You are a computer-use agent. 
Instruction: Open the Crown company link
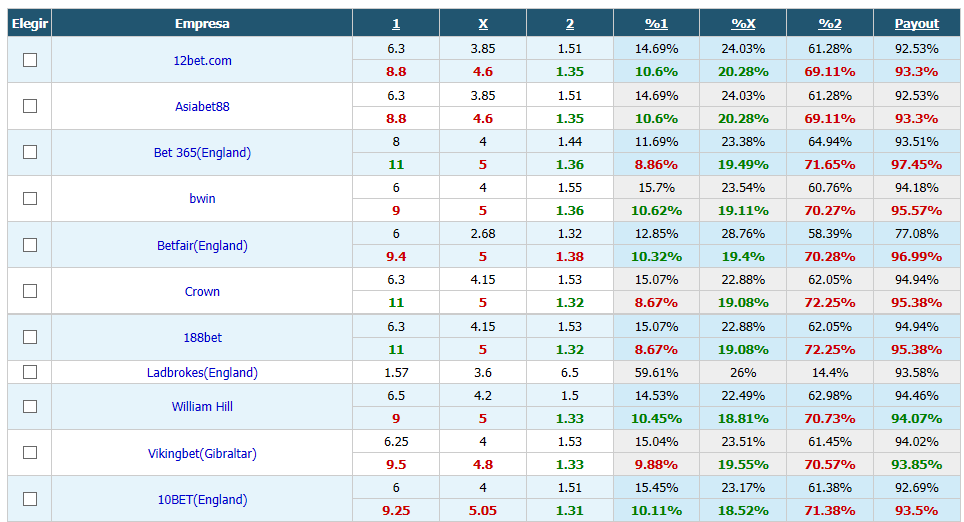(202, 291)
